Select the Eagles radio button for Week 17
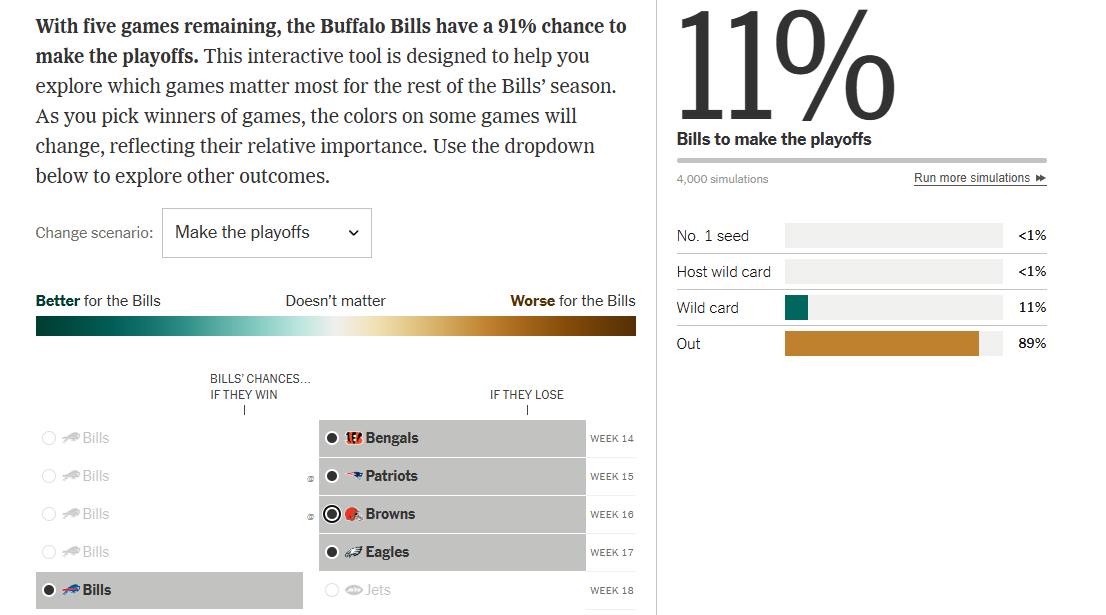The image size is (1106, 615). coord(332,552)
